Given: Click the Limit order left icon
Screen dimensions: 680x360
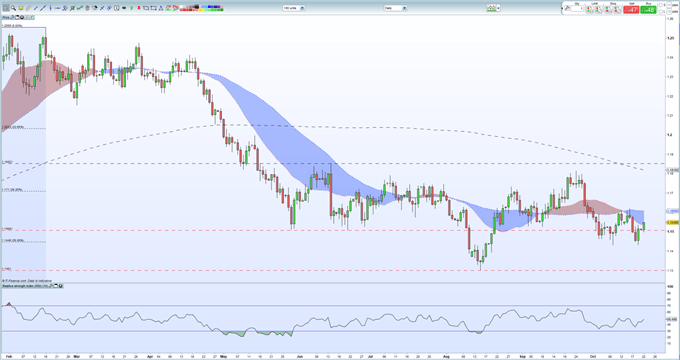Looking at the screenshot, I should pos(589,10).
